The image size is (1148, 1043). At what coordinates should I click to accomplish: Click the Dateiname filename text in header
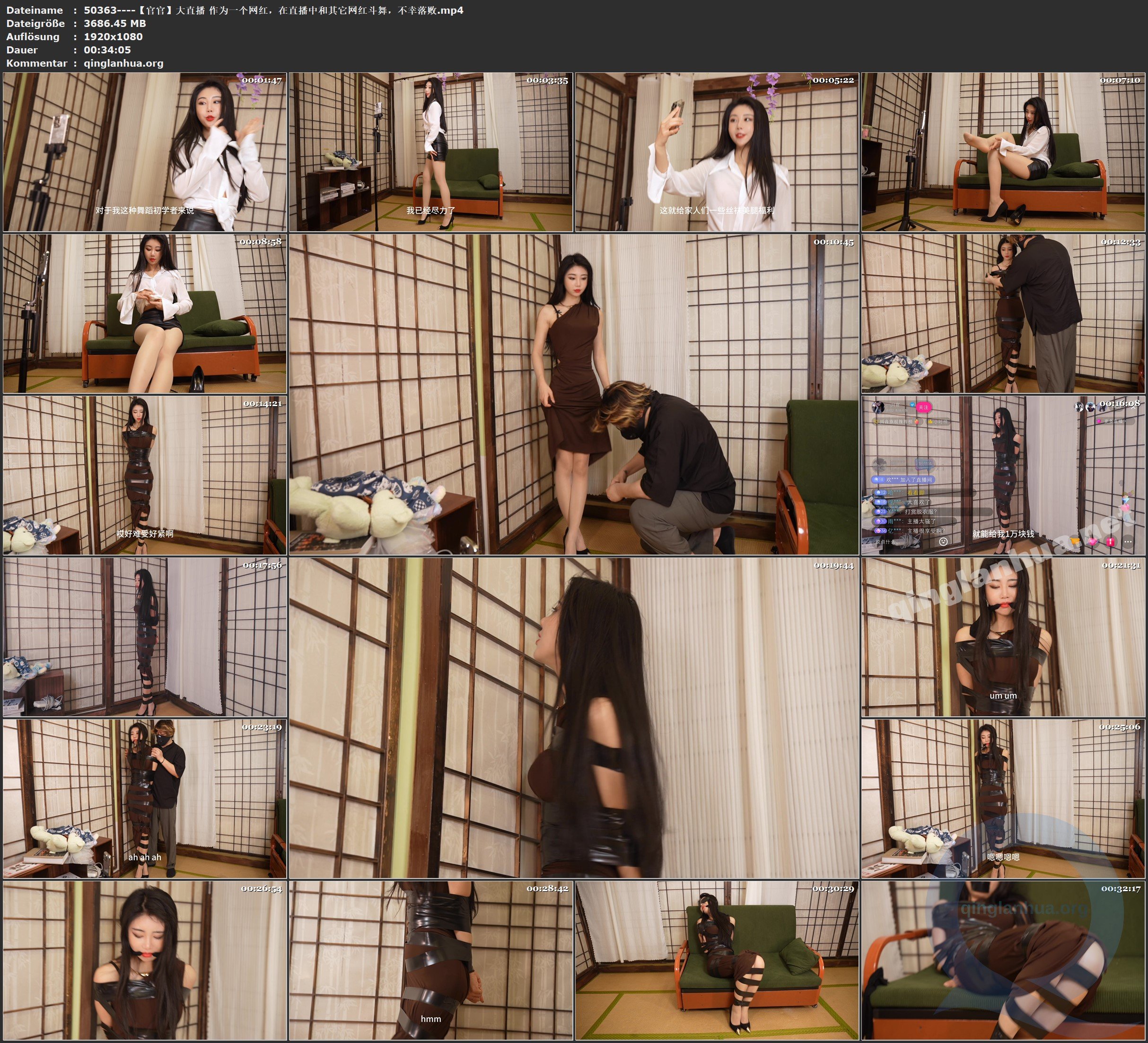273,10
